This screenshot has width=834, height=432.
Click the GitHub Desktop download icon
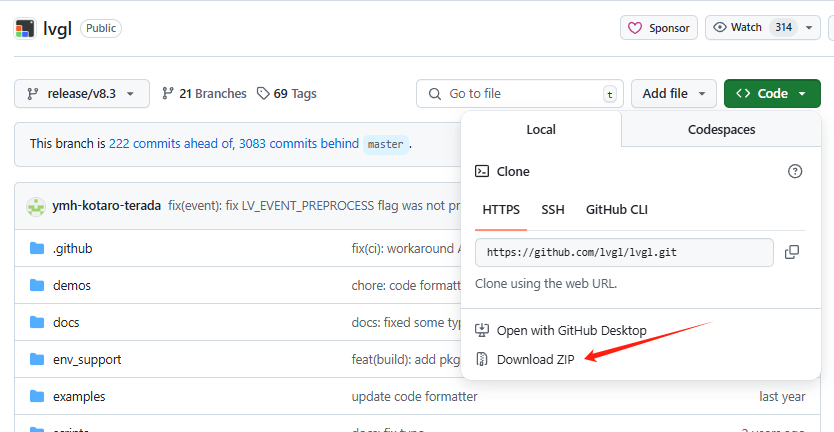(481, 330)
